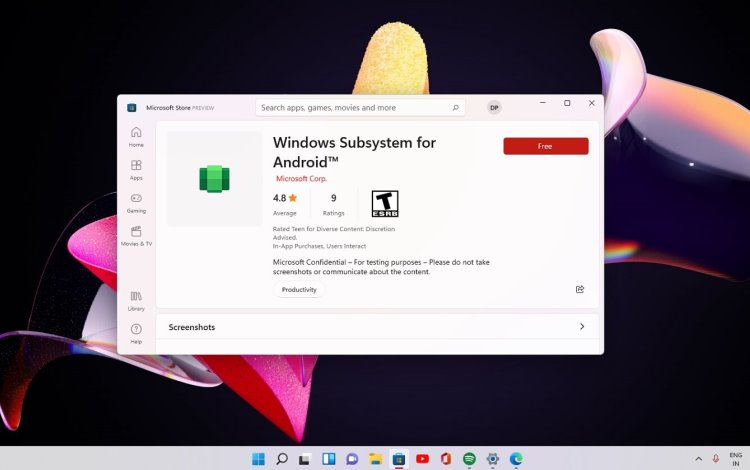Click the Productivity category tag
Screen dimensions: 750x470
(x=299, y=290)
